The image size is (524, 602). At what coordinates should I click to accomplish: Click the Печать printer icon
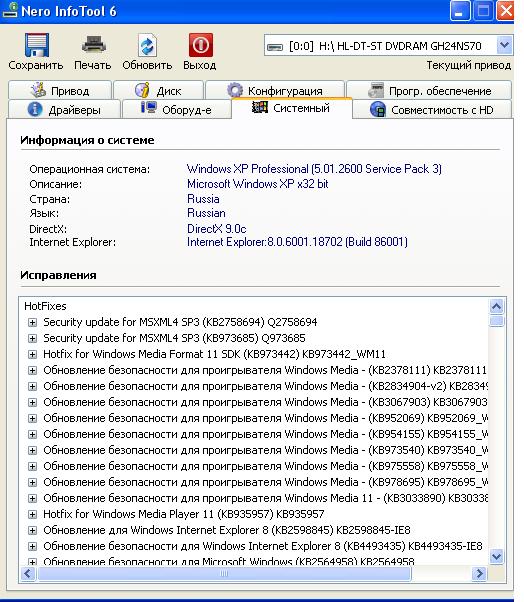93,45
